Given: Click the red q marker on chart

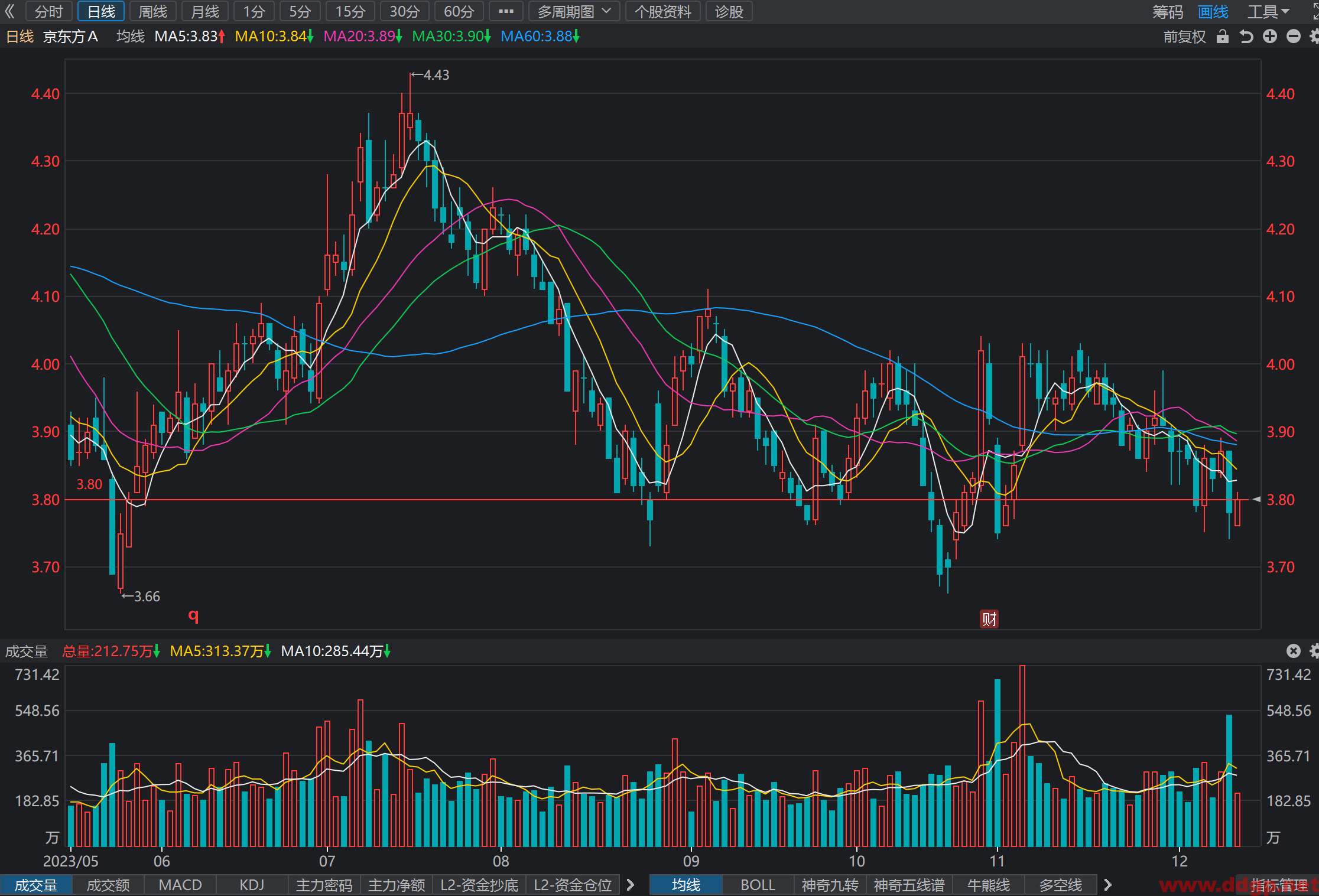Looking at the screenshot, I should (193, 616).
